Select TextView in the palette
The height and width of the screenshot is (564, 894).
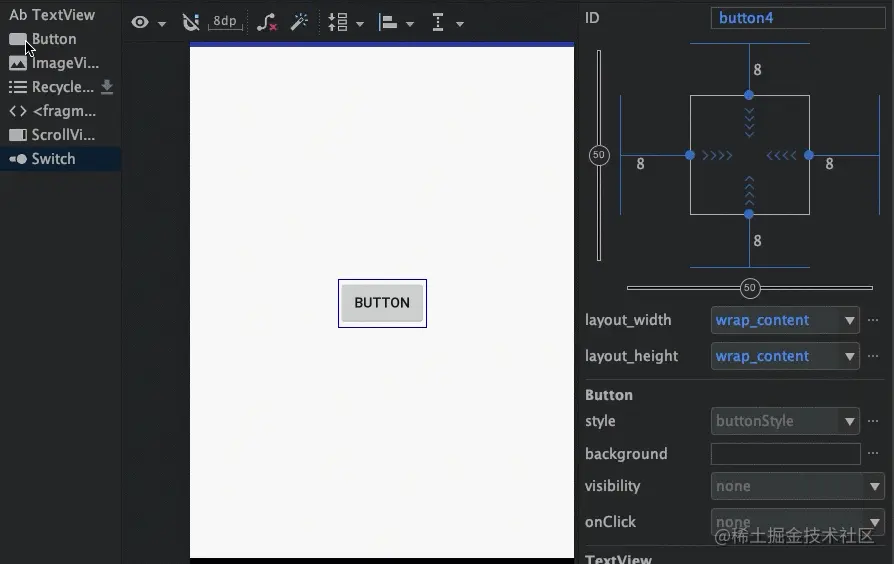point(52,15)
